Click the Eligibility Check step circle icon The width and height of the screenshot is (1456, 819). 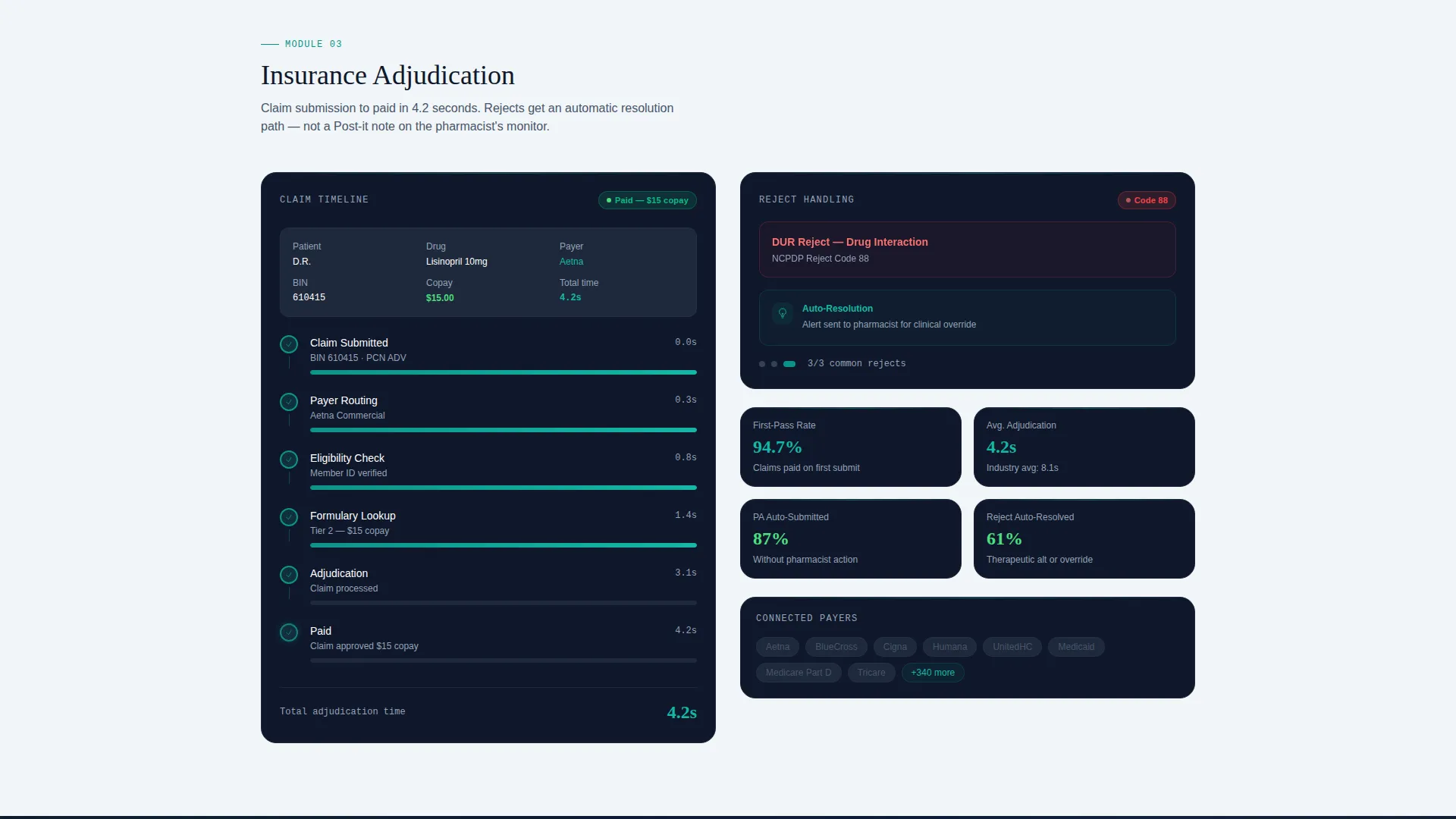pos(289,460)
